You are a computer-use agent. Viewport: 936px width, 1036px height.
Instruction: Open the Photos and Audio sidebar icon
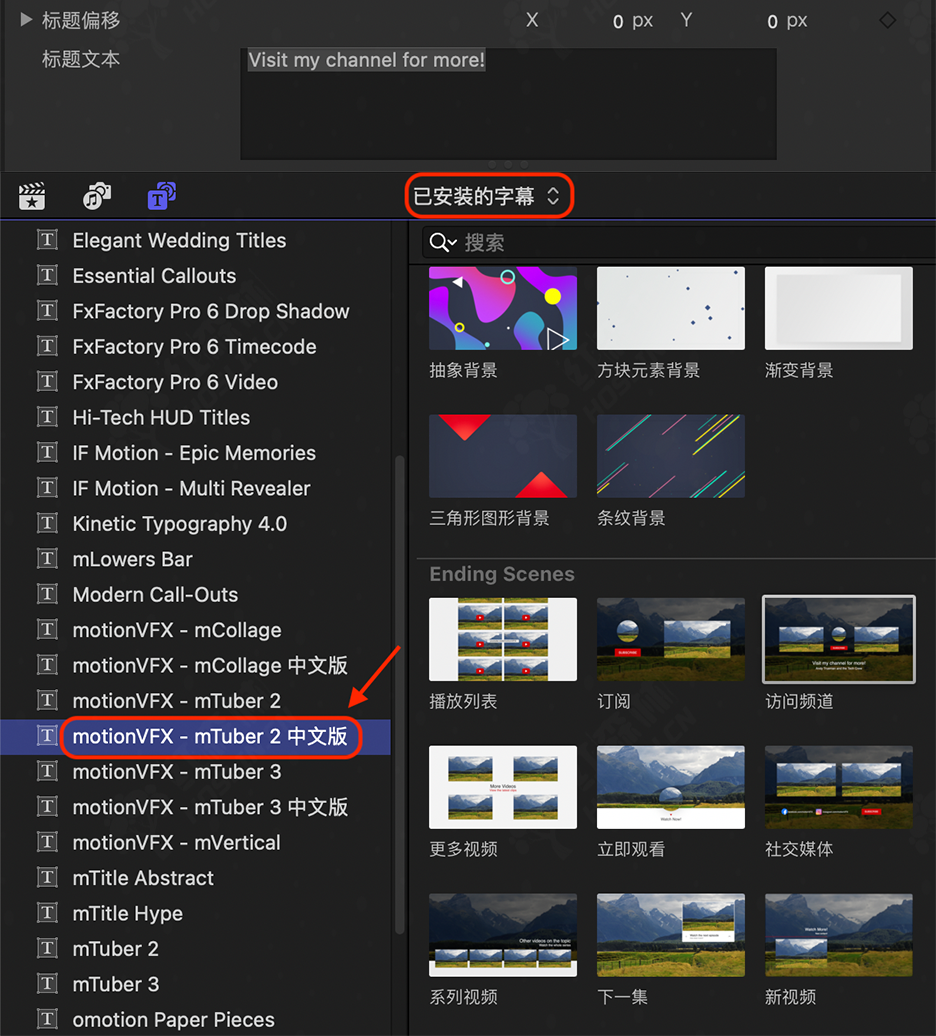point(96,196)
